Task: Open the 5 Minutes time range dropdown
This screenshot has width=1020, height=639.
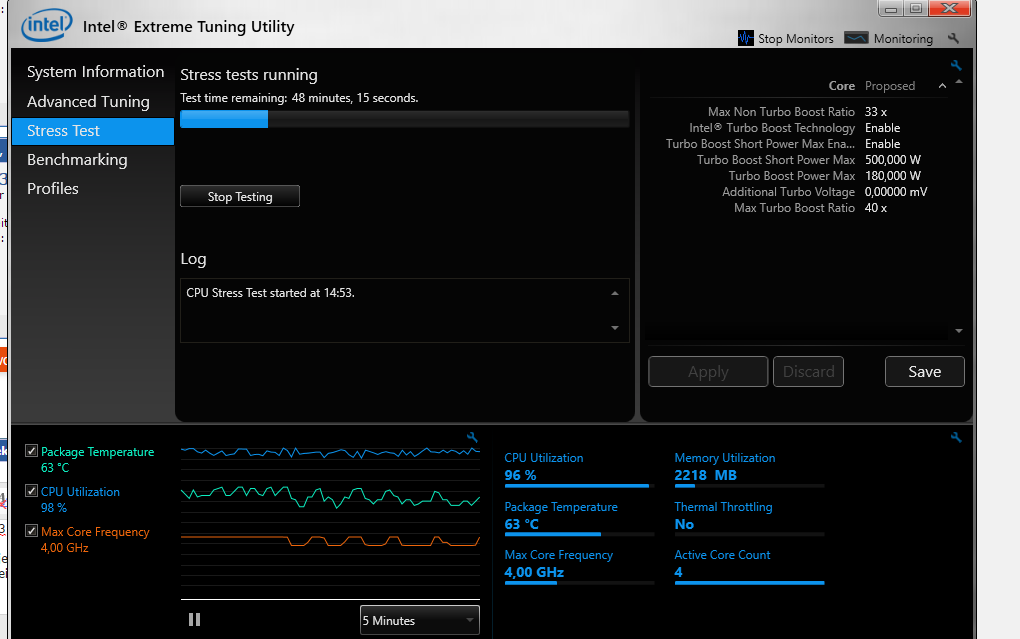Action: point(420,620)
